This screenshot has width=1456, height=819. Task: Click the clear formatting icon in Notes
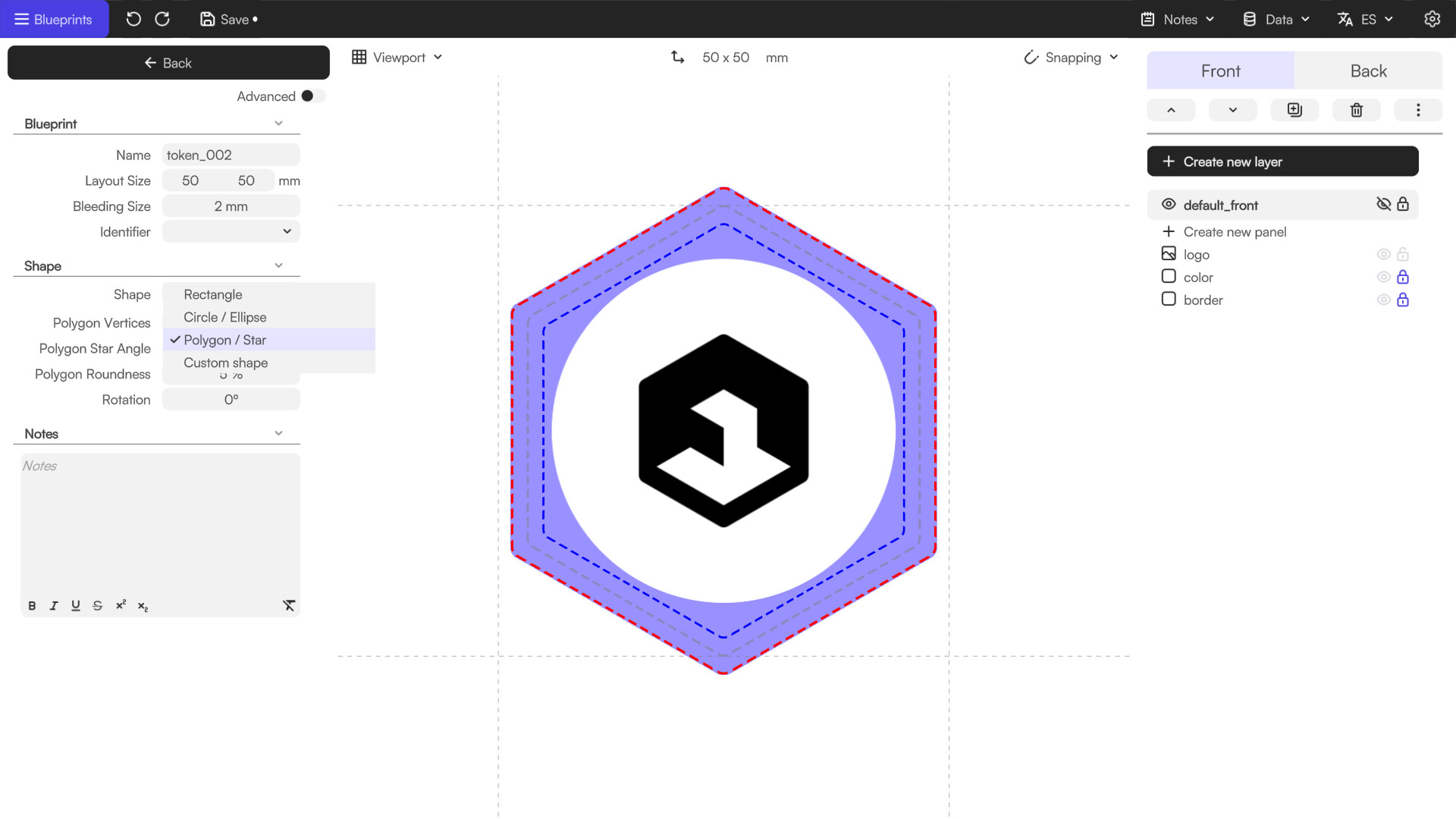coord(289,605)
